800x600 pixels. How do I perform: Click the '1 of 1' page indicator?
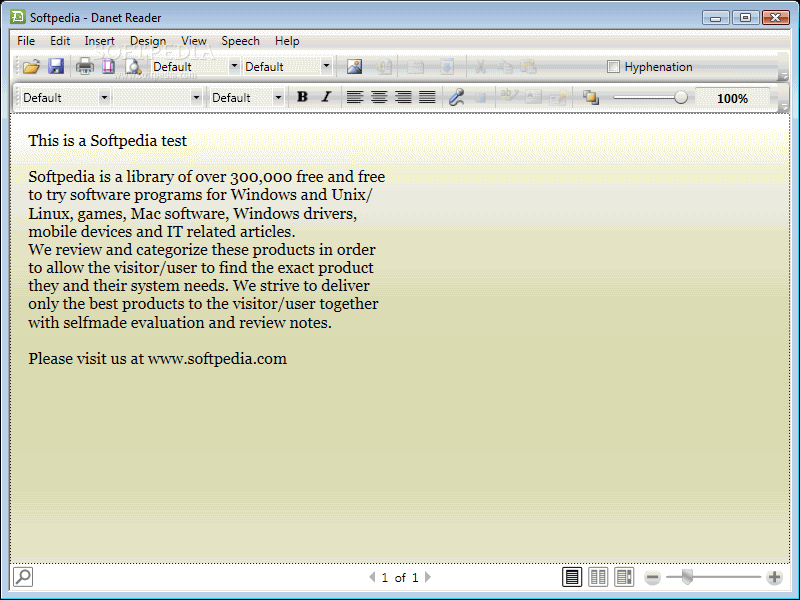pyautogui.click(x=400, y=578)
